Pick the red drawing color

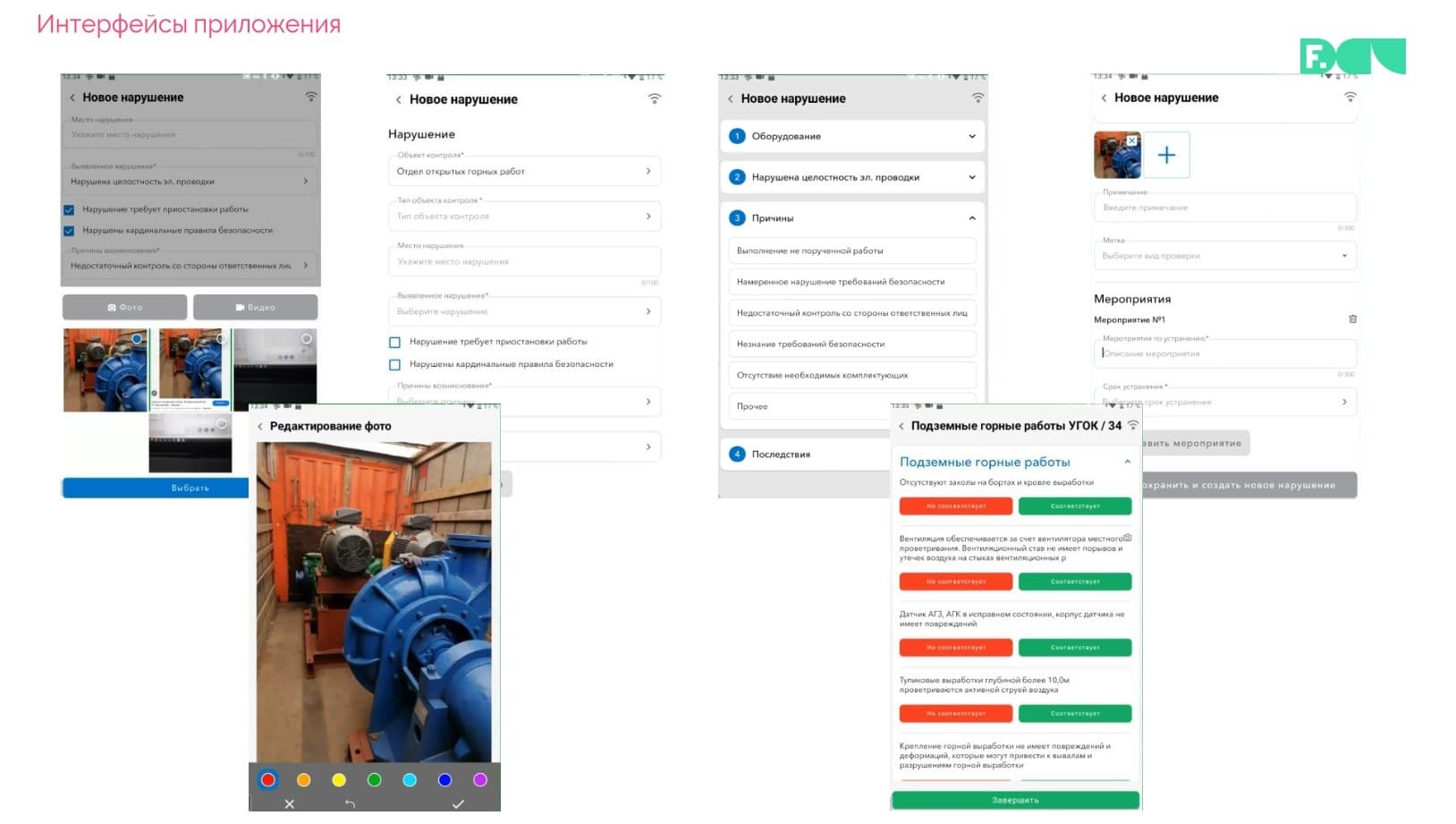coord(267,780)
